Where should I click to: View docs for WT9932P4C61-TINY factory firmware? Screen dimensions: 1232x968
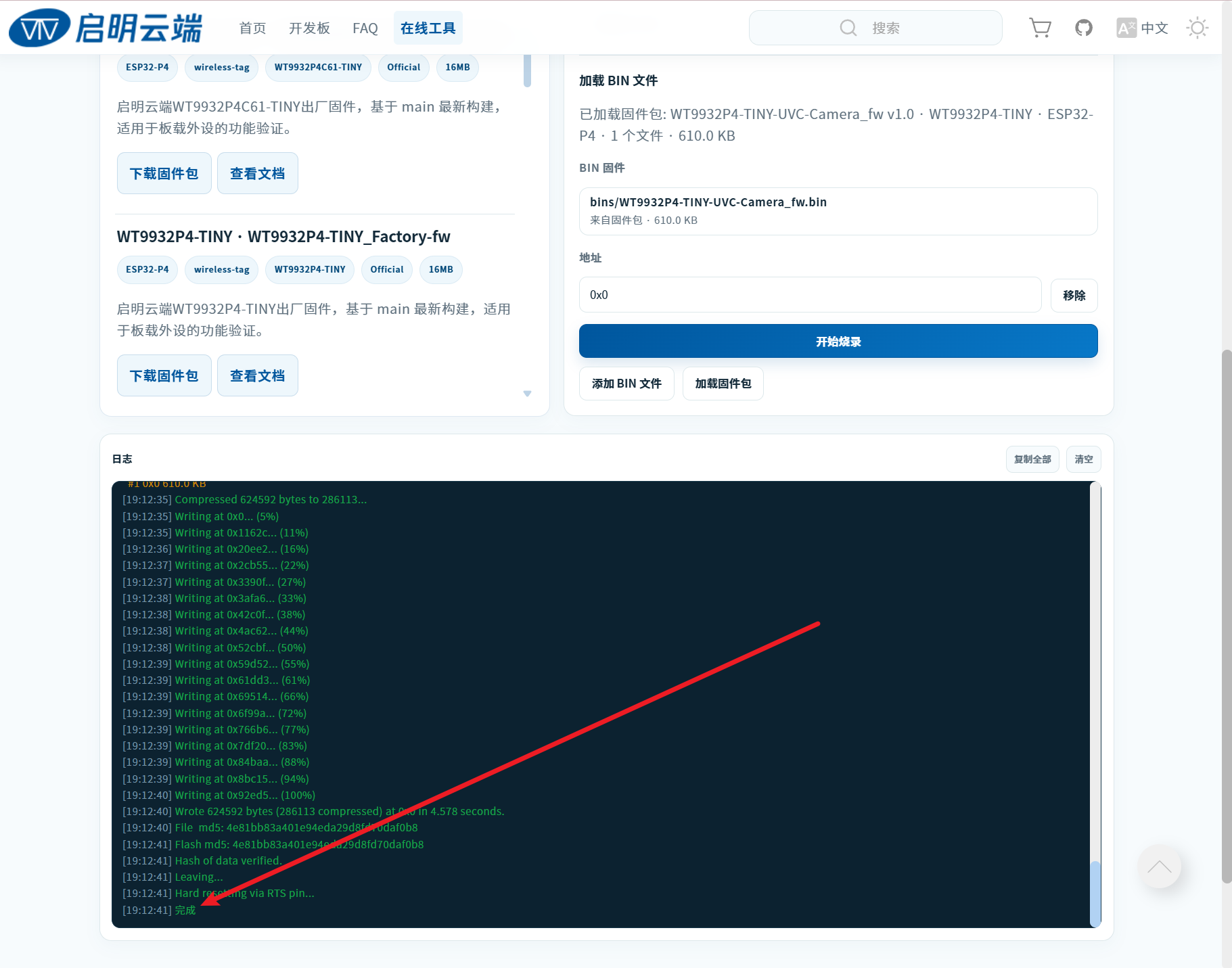point(258,173)
